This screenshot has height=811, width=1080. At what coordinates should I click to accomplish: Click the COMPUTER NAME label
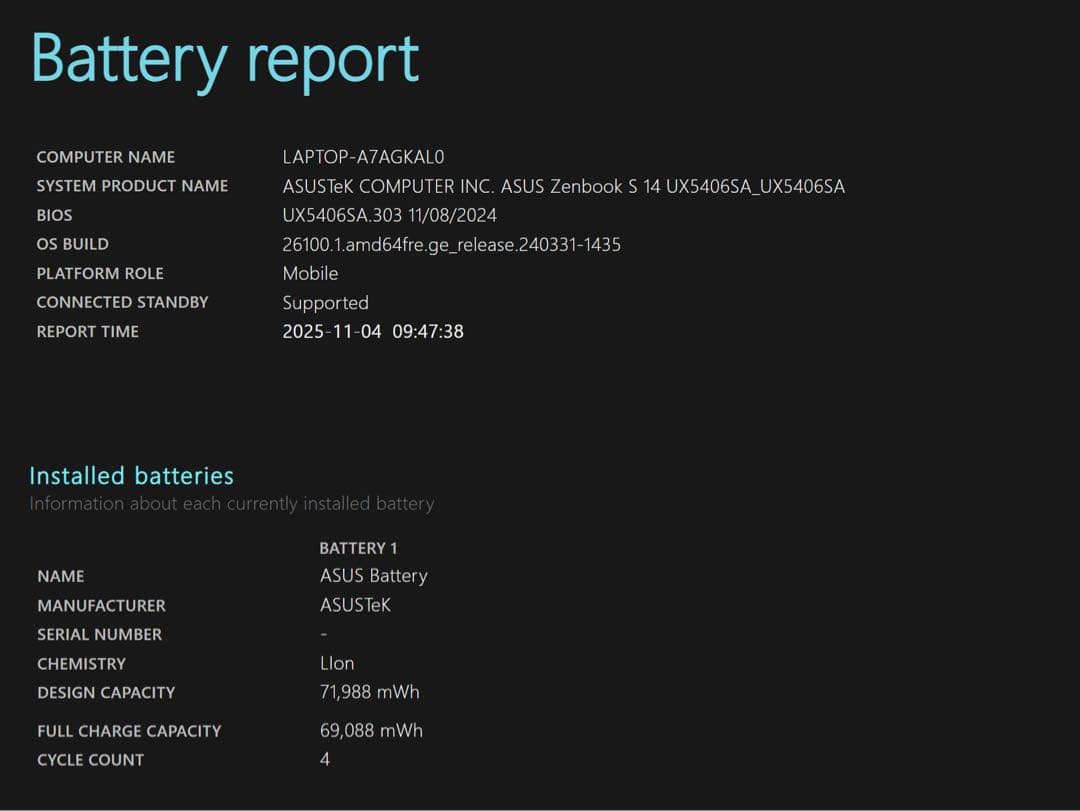click(105, 157)
